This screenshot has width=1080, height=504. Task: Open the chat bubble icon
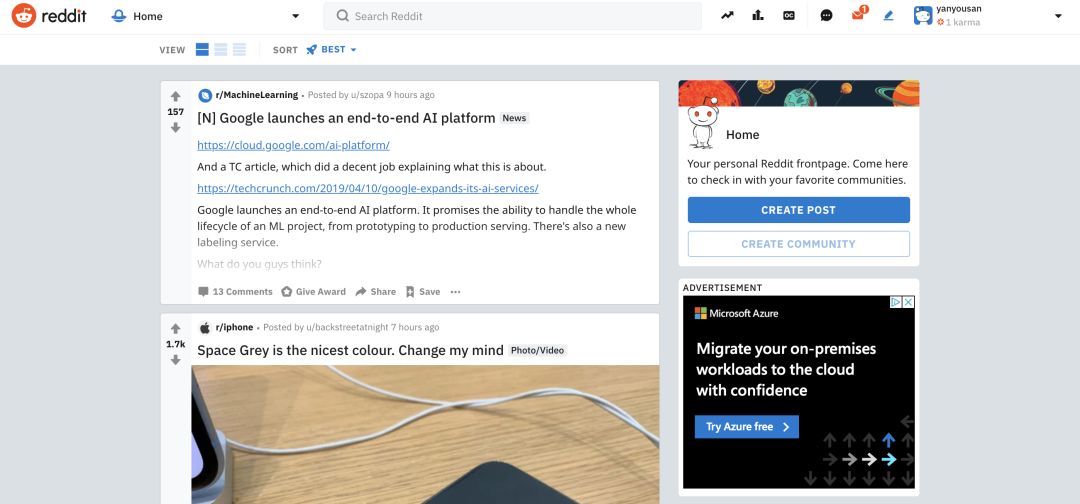pos(826,16)
